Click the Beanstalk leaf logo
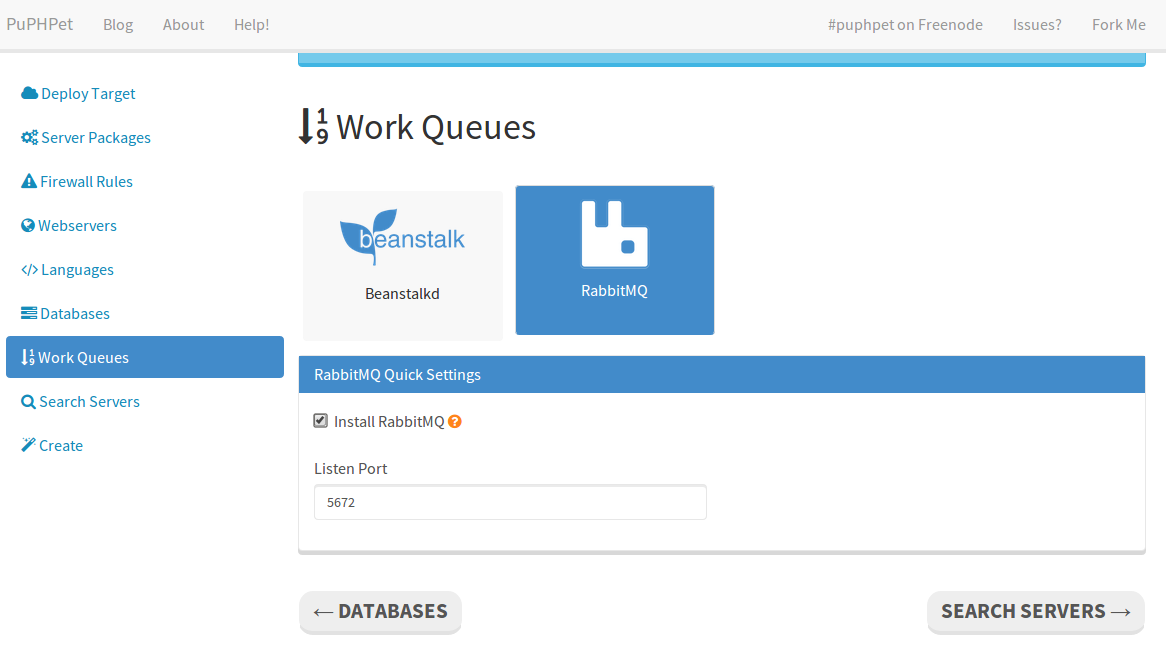Viewport: 1166px width, 647px height. pyautogui.click(x=402, y=237)
